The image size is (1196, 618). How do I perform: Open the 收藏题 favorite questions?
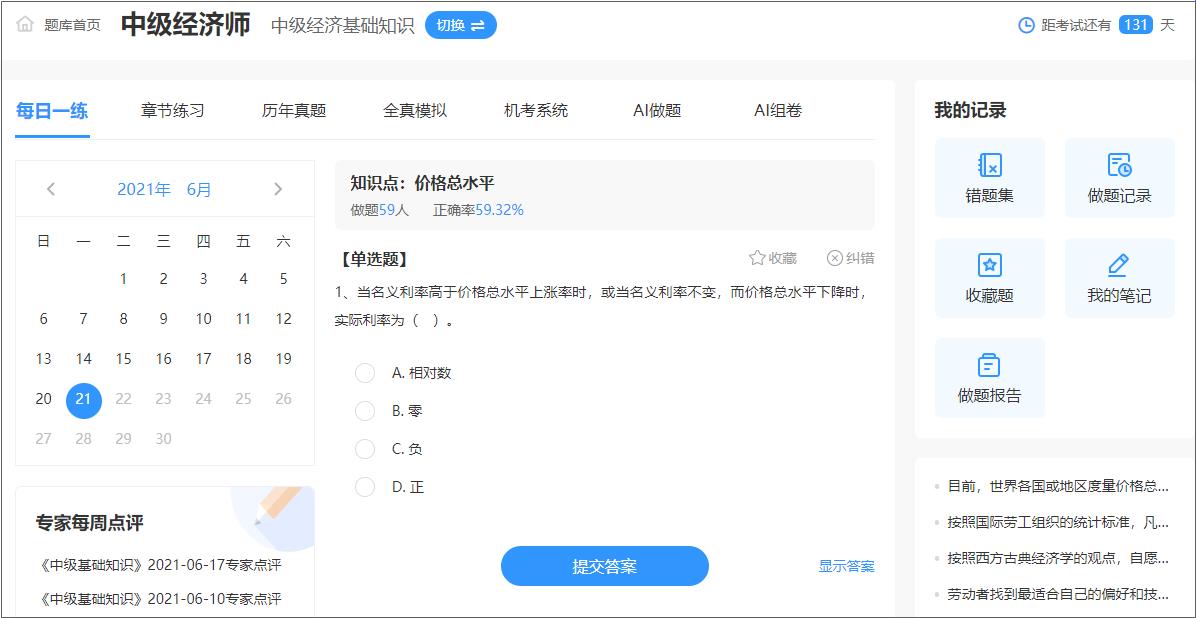[x=989, y=277]
